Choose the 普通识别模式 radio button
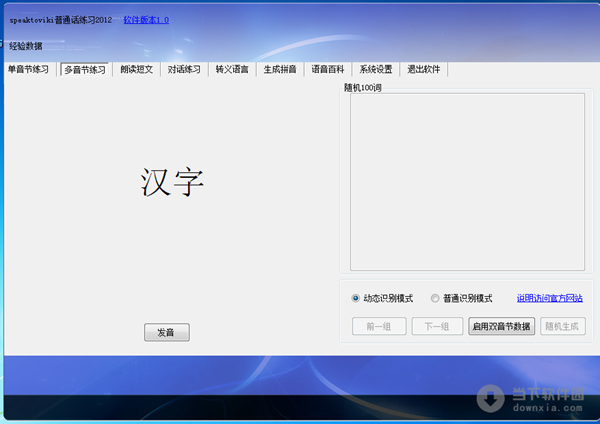Image resolution: width=600 pixels, height=424 pixels. point(435,298)
